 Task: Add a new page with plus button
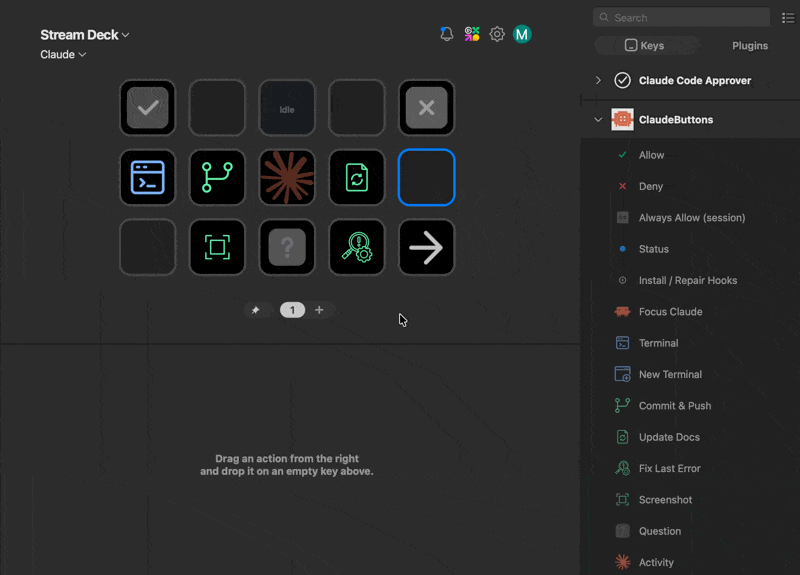[319, 310]
